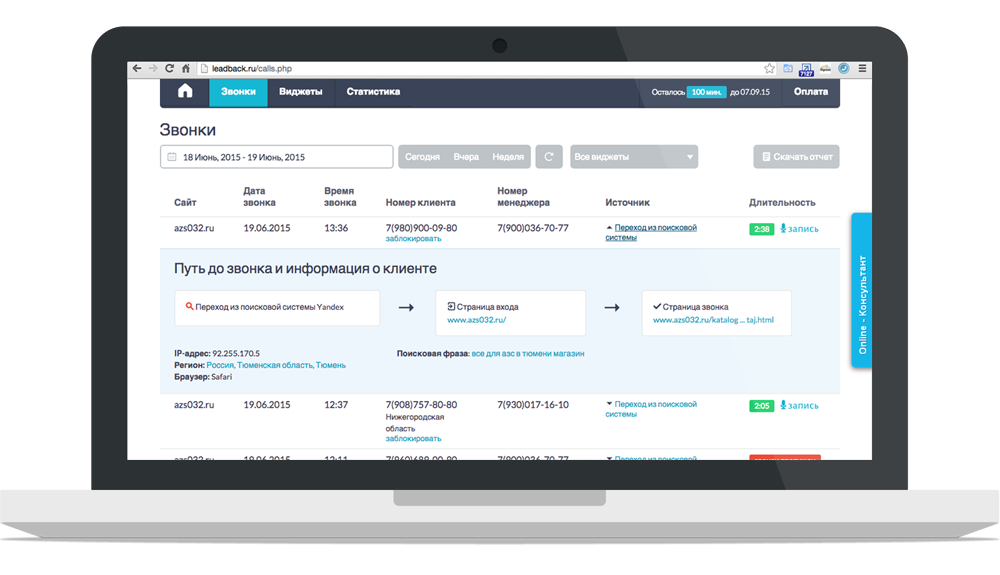Click Переход из поисковой системы Yandex box
Viewport: 1000px width, 575px height.
277,308
